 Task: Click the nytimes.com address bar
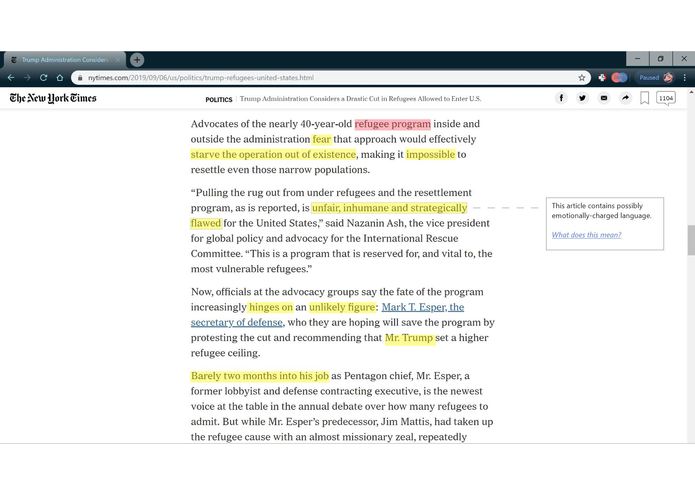(x=330, y=78)
